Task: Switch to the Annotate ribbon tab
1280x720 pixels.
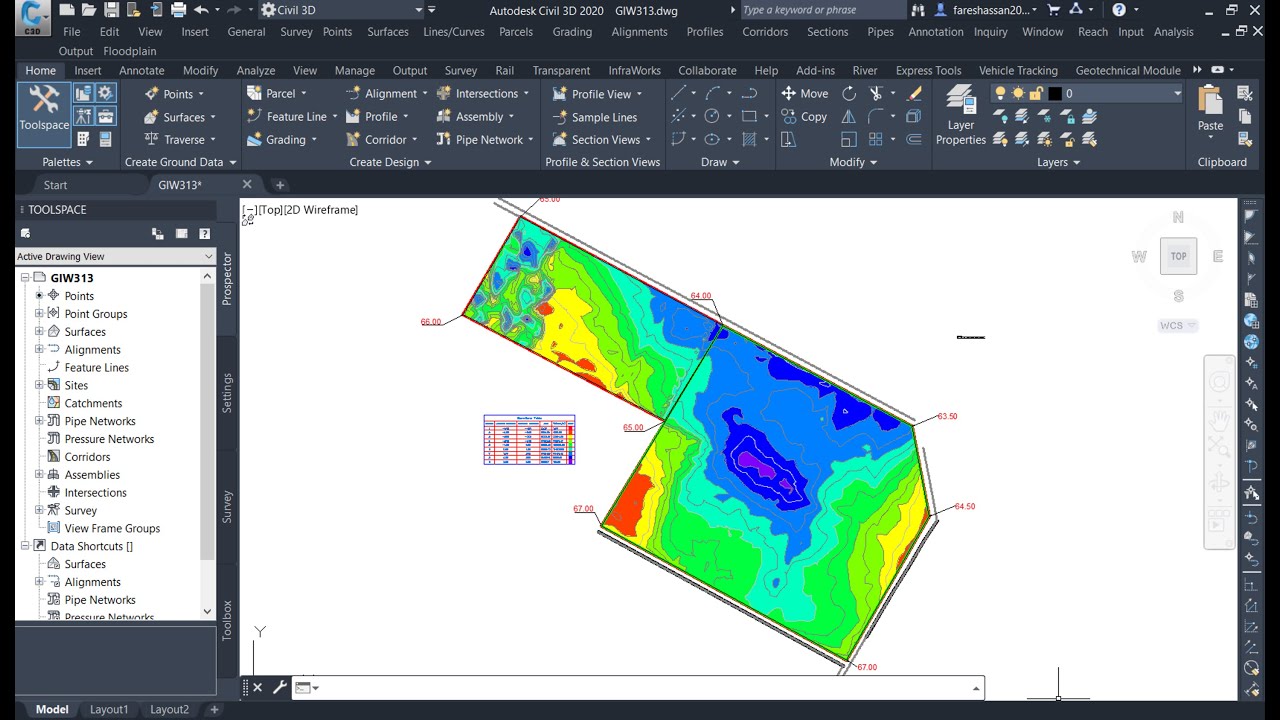Action: (x=142, y=71)
